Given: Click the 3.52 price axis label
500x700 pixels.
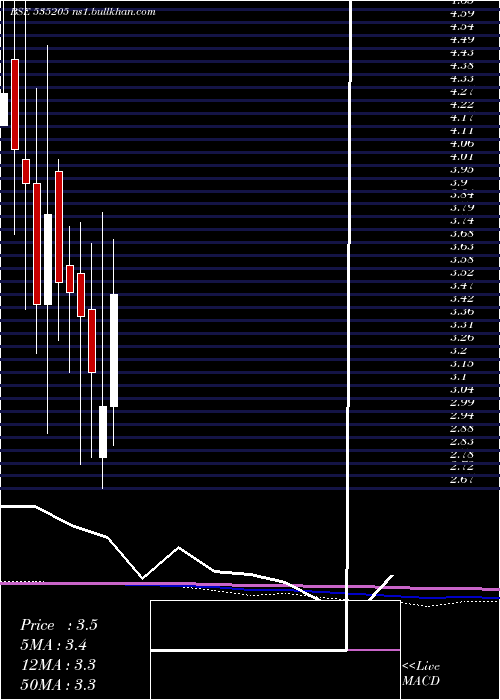Looking at the screenshot, I should coord(462,272).
